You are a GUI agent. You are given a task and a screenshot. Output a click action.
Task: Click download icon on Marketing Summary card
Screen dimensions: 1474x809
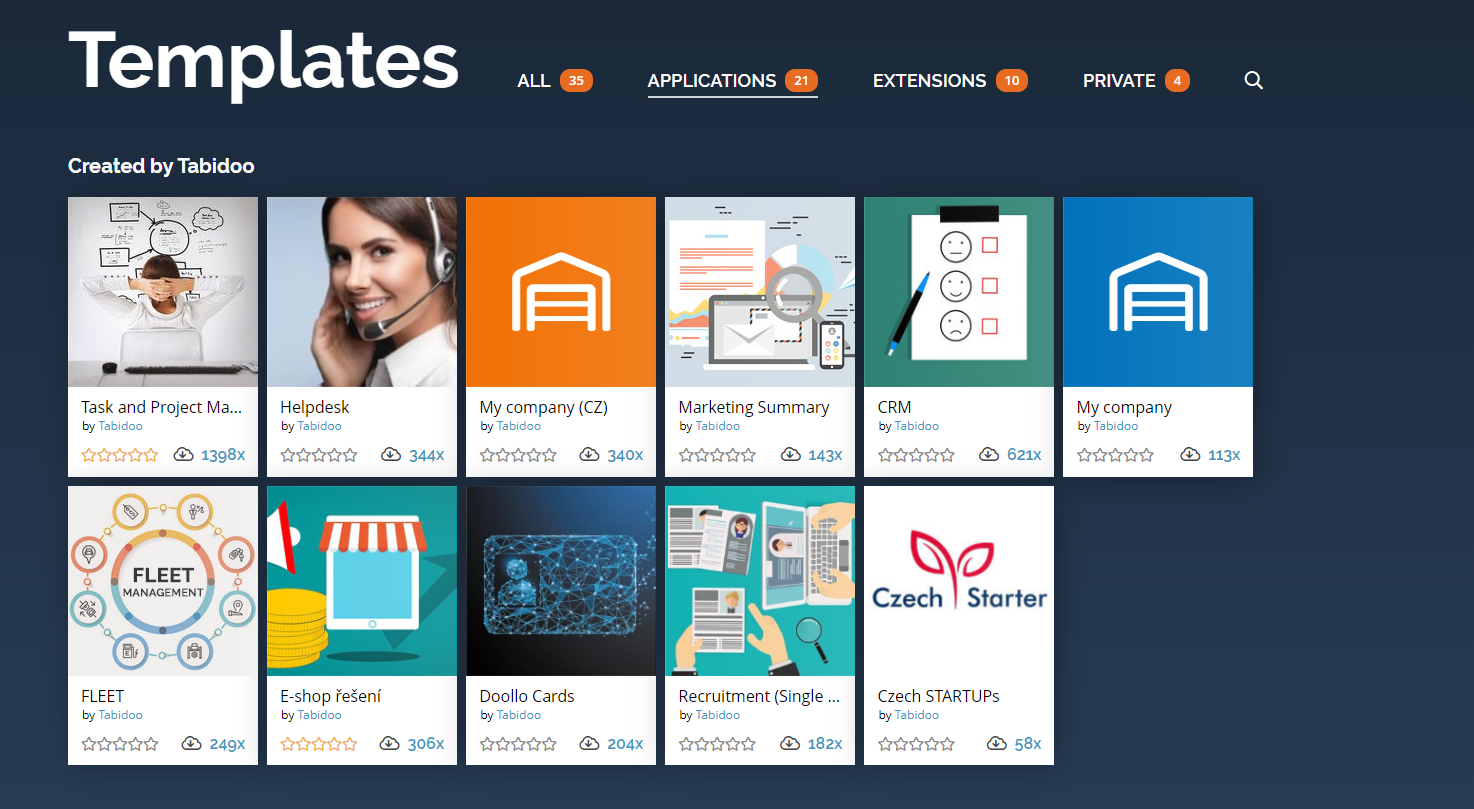[790, 454]
